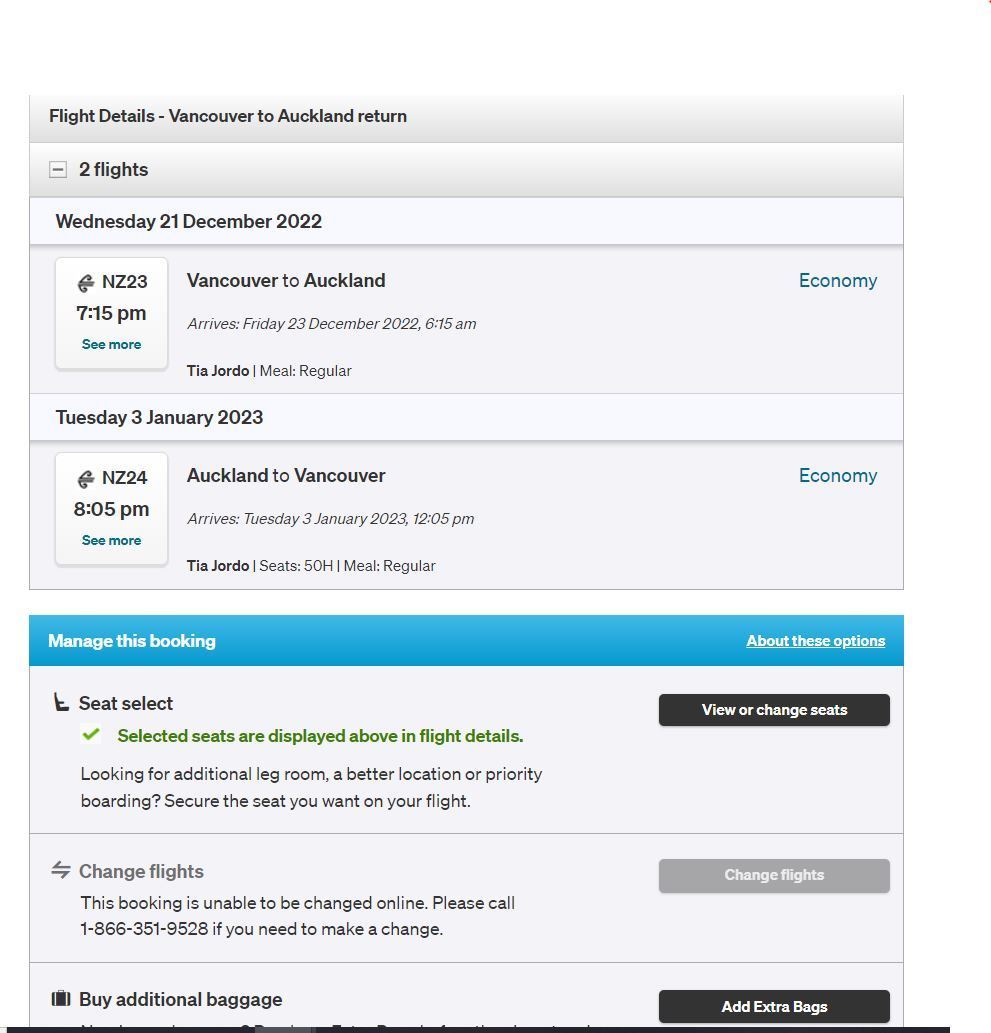
Task: Click the Change flights arrows icon
Action: [x=61, y=870]
